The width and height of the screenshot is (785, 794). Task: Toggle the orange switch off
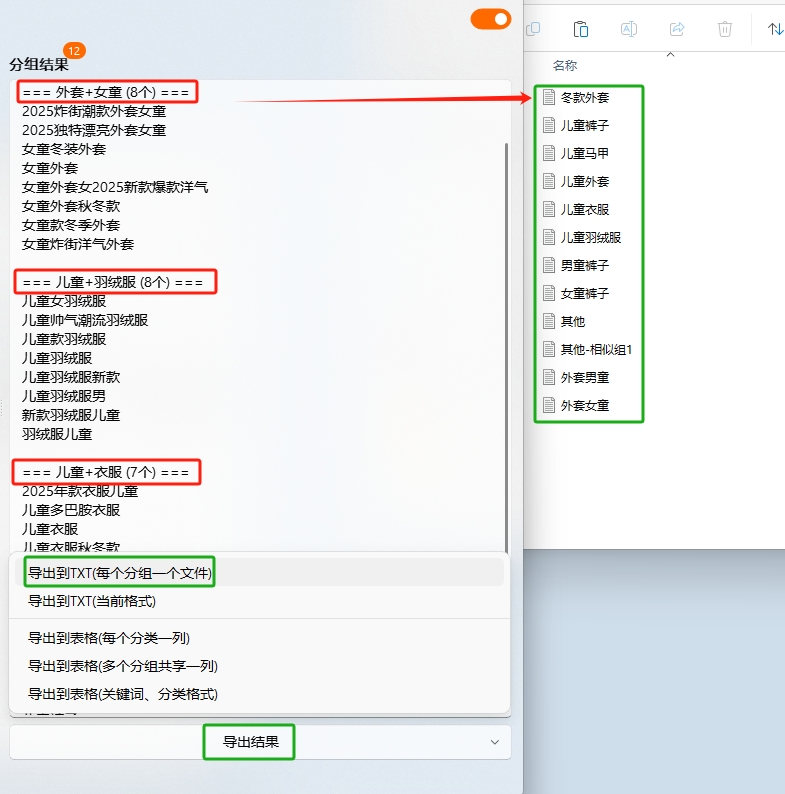coord(490,19)
